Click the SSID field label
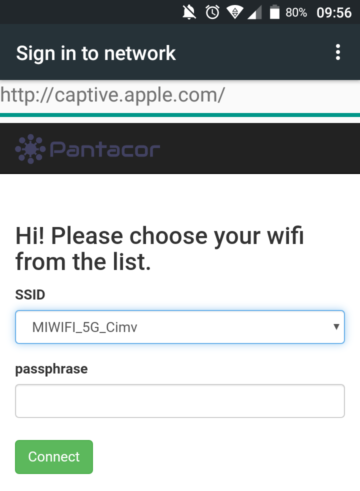This screenshot has height=491, width=360. (30, 295)
